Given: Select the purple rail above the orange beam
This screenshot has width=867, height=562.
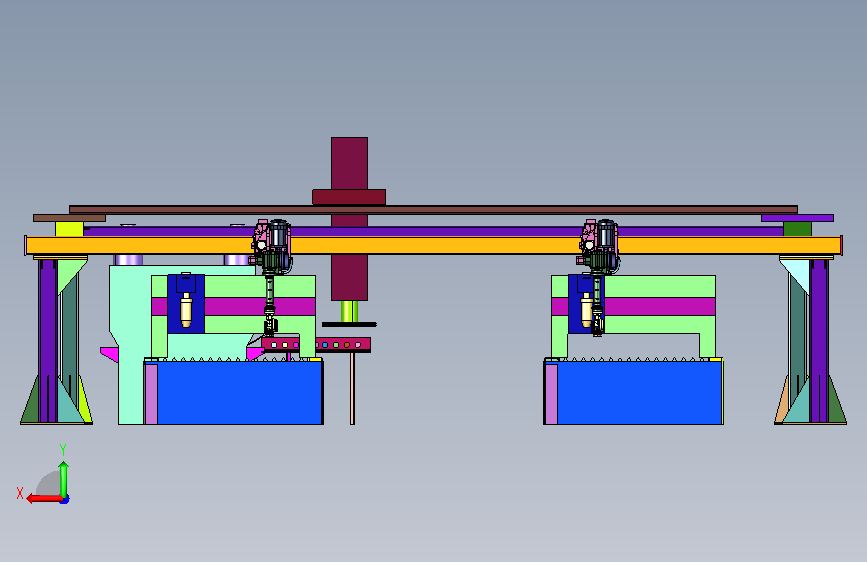Looking at the screenshot, I should coord(434,231).
